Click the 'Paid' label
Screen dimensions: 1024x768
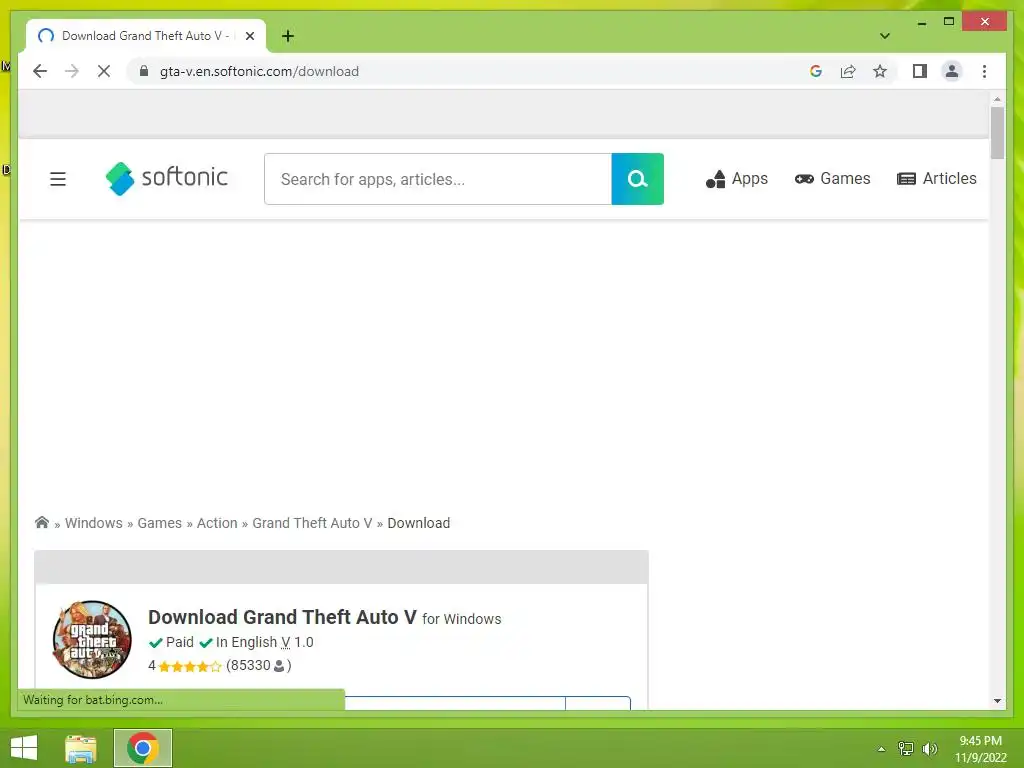point(180,643)
